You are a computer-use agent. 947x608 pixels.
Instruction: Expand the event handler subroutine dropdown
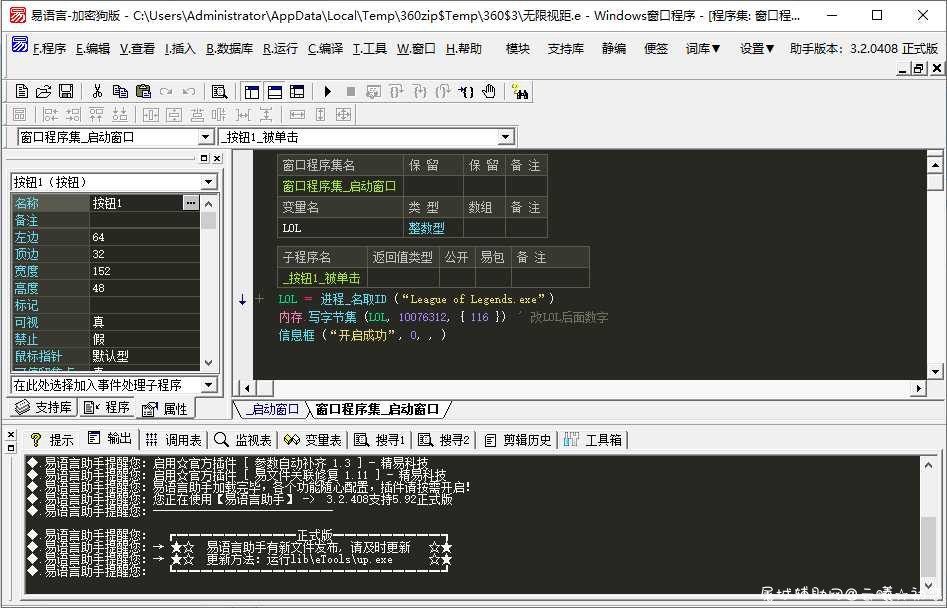[209, 385]
